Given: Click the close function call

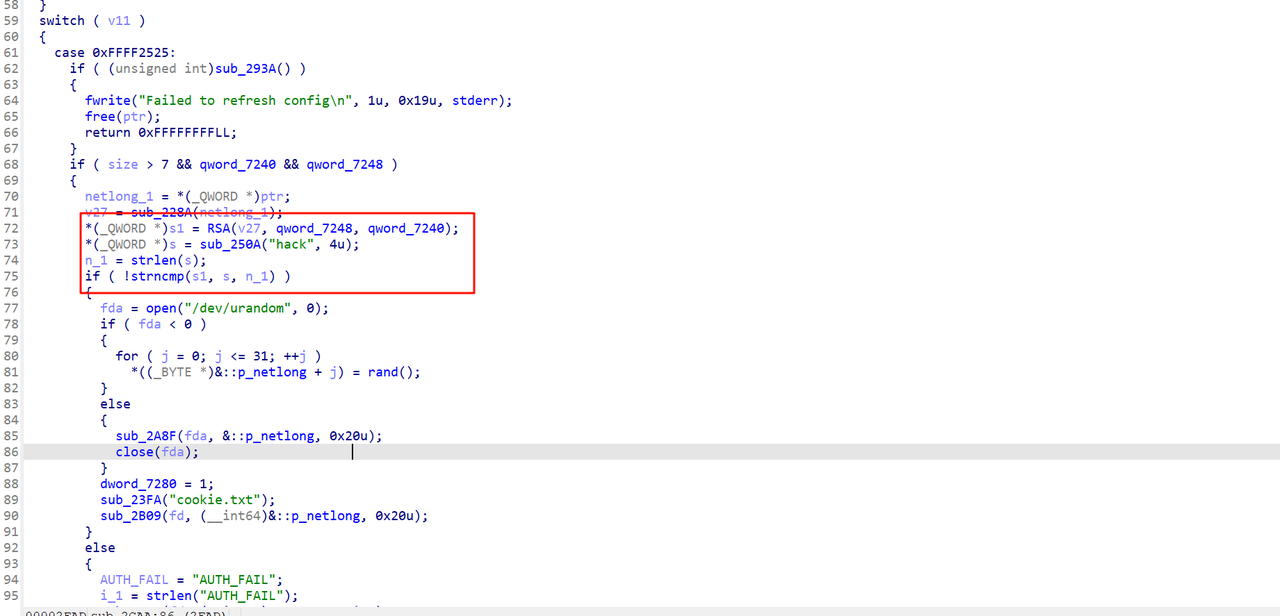Looking at the screenshot, I should click(135, 452).
